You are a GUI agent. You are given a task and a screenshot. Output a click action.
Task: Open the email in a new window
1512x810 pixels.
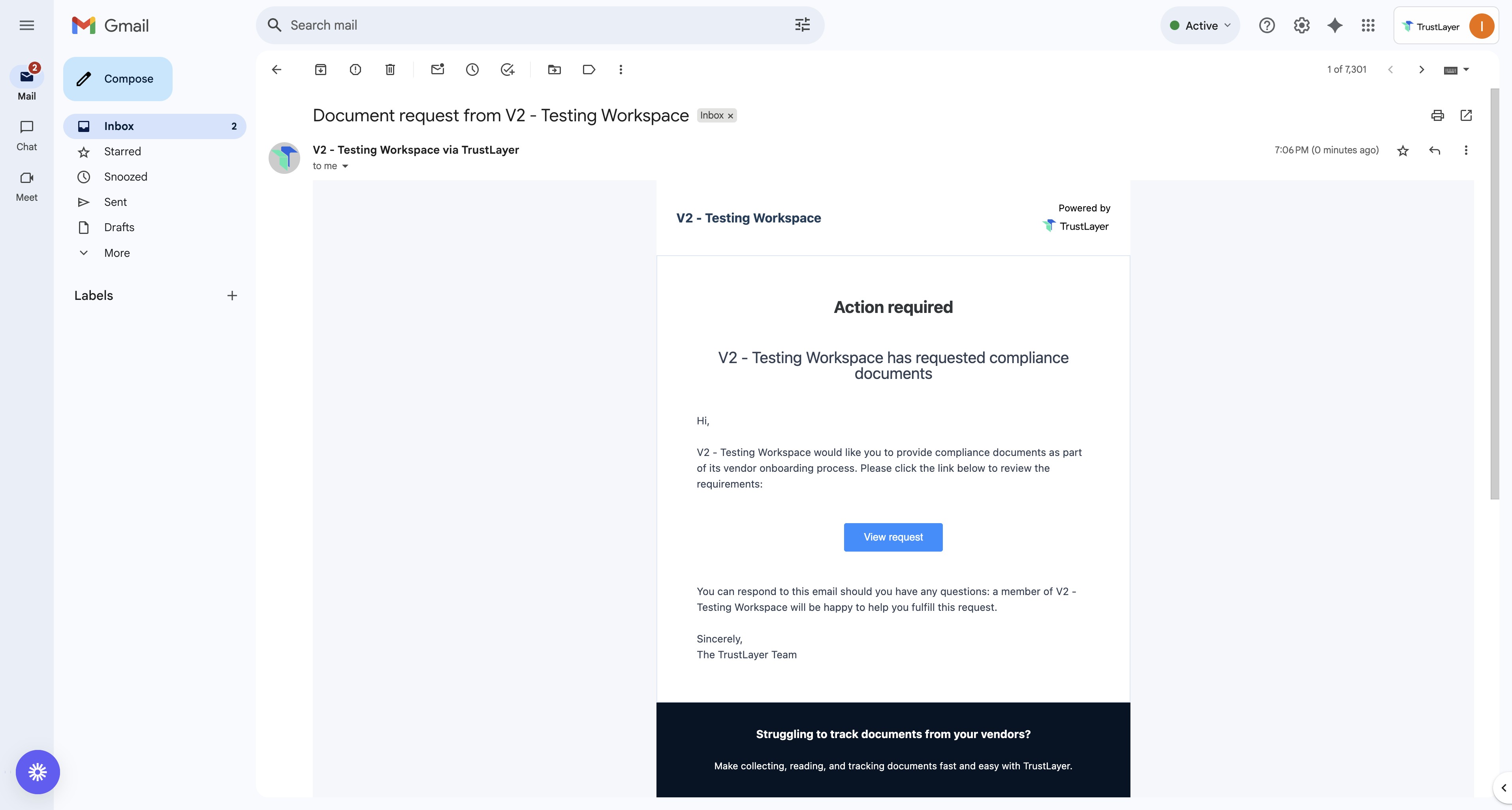click(1466, 116)
